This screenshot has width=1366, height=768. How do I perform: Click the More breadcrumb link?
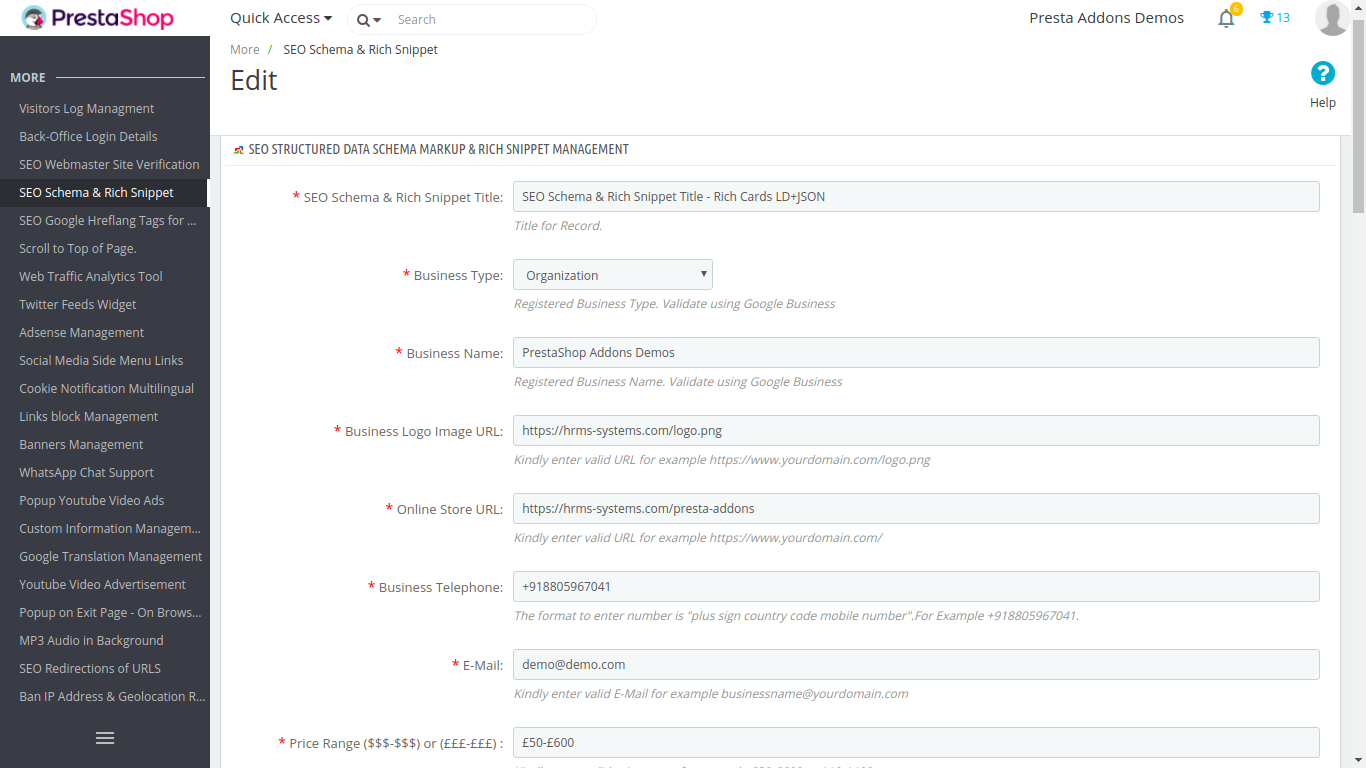tap(245, 50)
